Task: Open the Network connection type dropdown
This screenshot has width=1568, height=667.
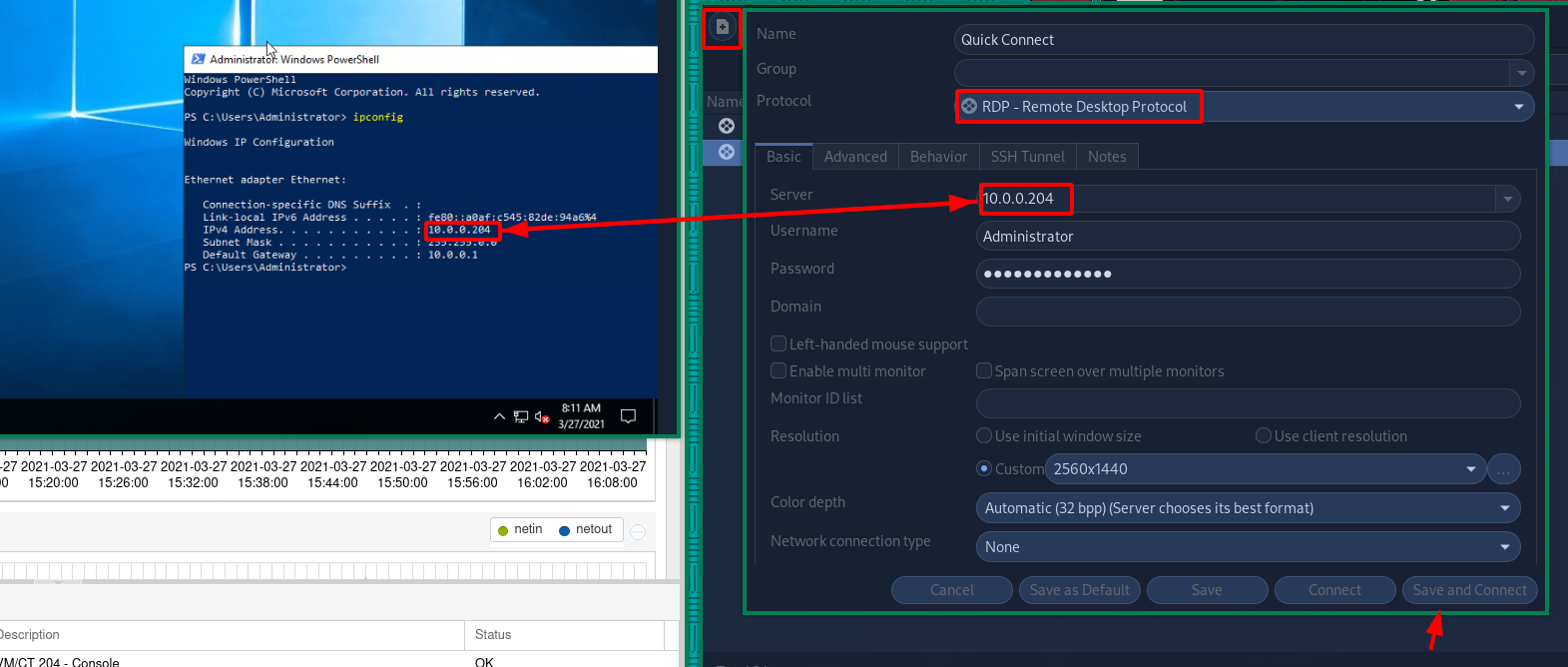Action: [x=1248, y=547]
